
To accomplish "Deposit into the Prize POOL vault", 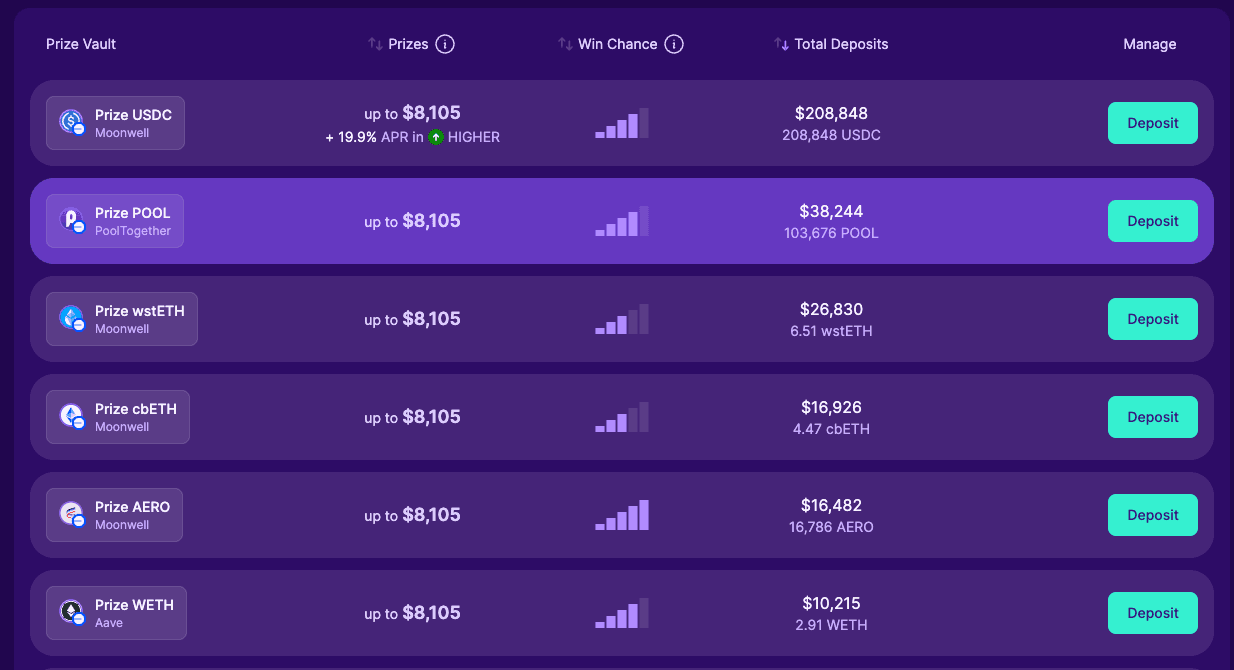I will tap(1152, 221).
